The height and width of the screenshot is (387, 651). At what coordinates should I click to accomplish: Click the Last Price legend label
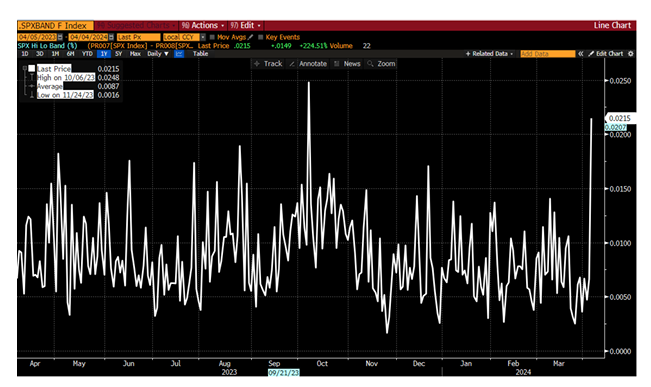pyautogui.click(x=54, y=69)
